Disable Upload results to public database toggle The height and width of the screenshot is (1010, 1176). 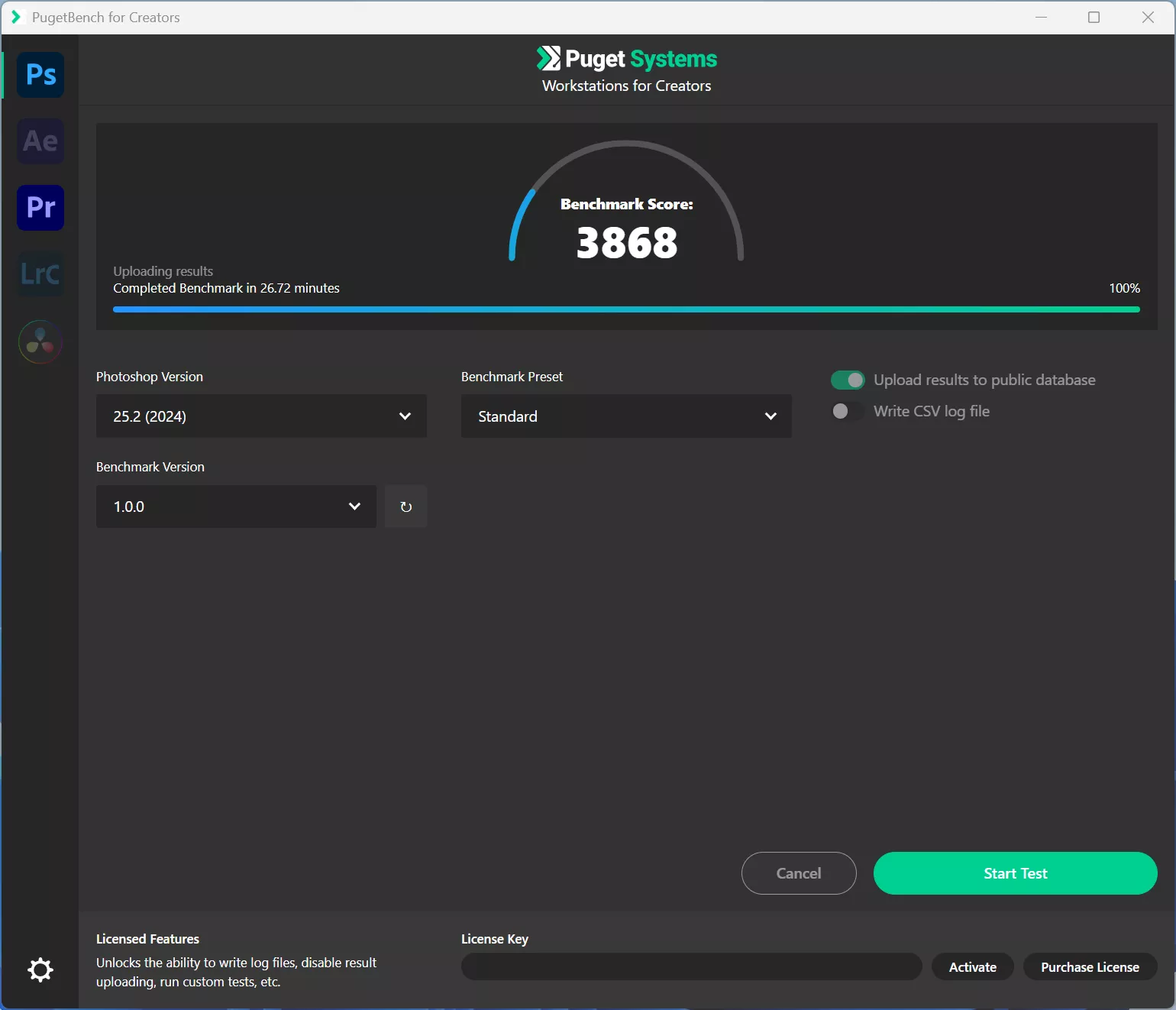pos(848,380)
